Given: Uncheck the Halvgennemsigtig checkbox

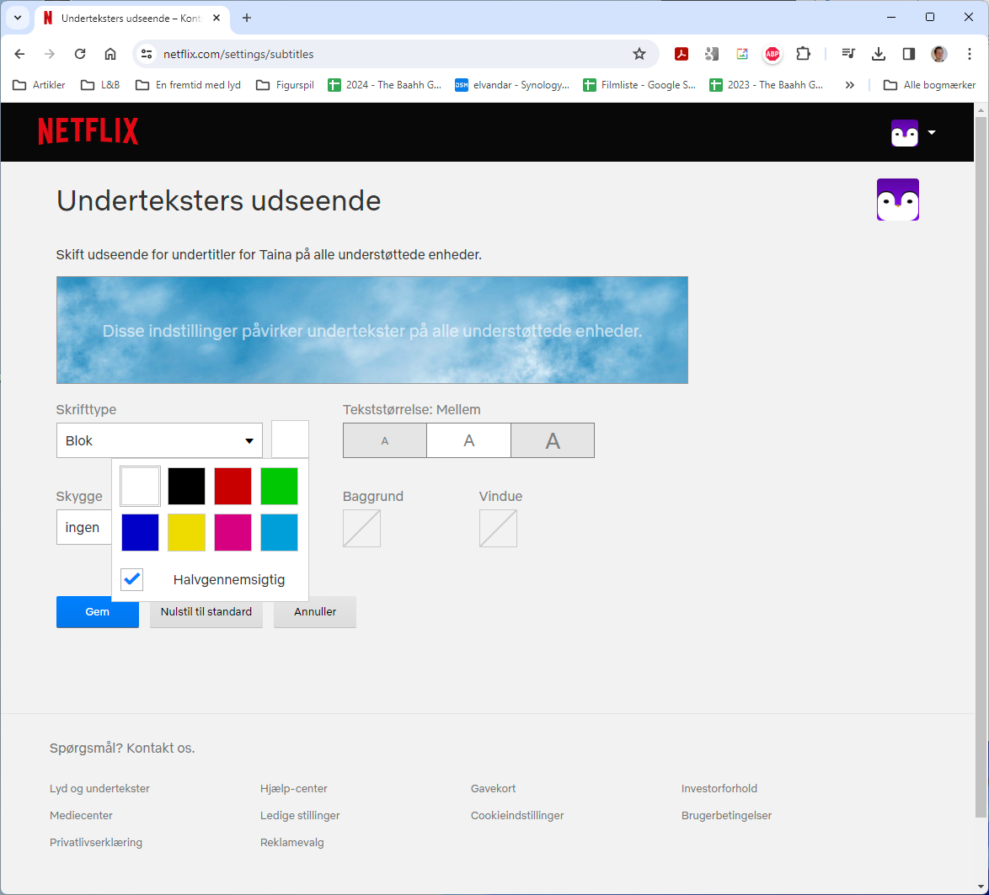Looking at the screenshot, I should 132,579.
